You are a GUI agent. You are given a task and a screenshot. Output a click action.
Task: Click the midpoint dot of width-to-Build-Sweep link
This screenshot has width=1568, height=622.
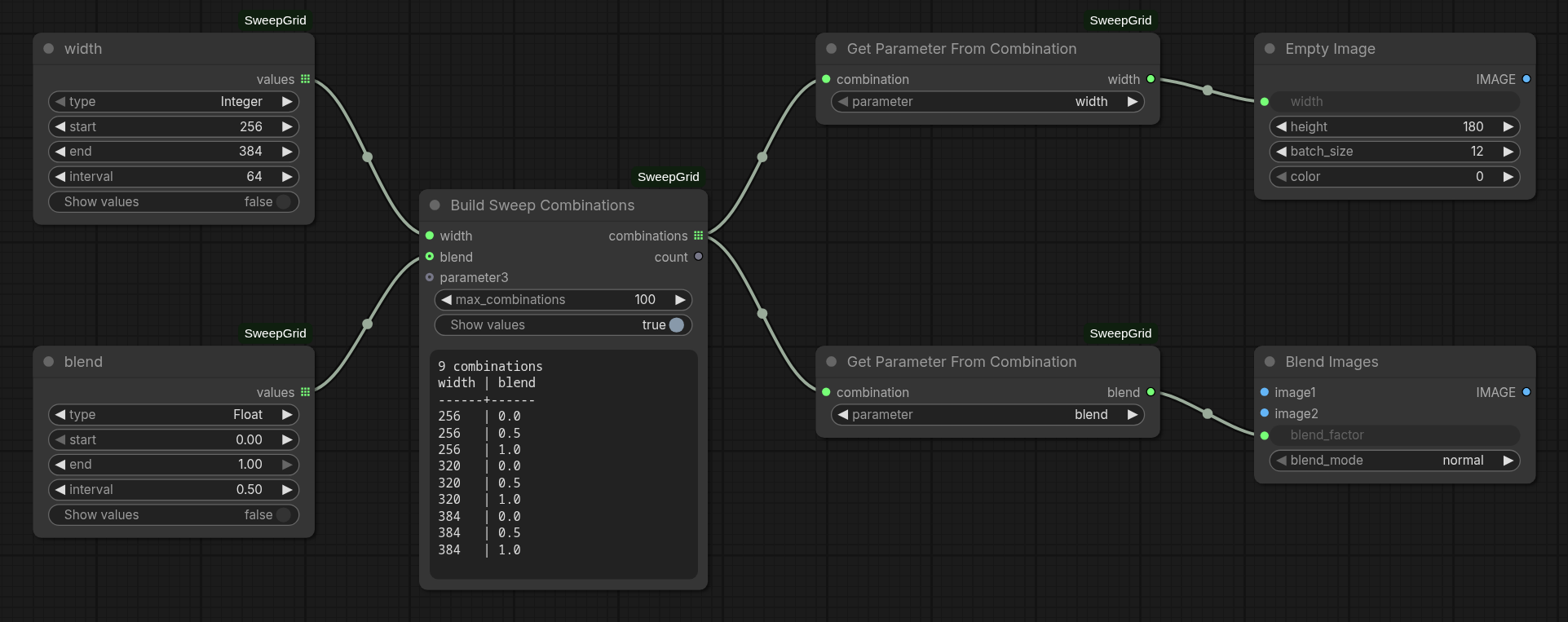[368, 157]
